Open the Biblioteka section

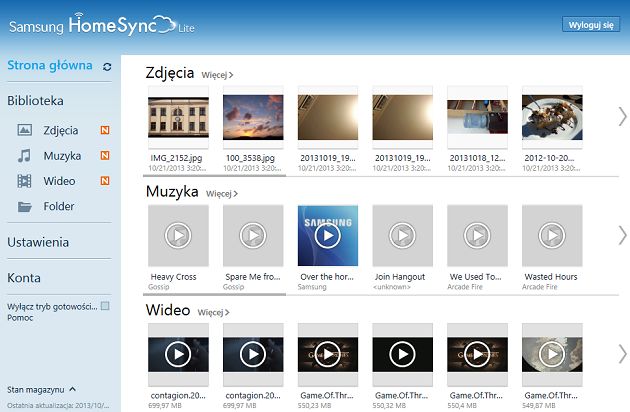pyautogui.click(x=35, y=100)
